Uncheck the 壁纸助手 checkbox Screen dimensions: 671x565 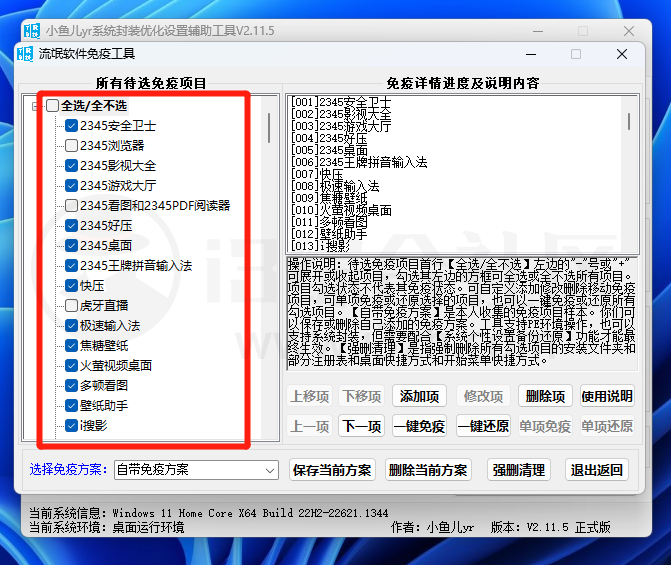[x=71, y=405]
